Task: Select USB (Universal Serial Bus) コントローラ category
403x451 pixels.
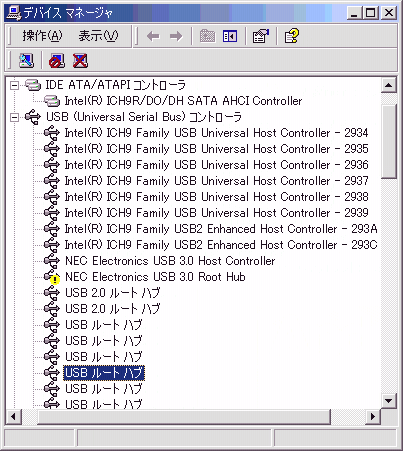Action: (x=144, y=117)
